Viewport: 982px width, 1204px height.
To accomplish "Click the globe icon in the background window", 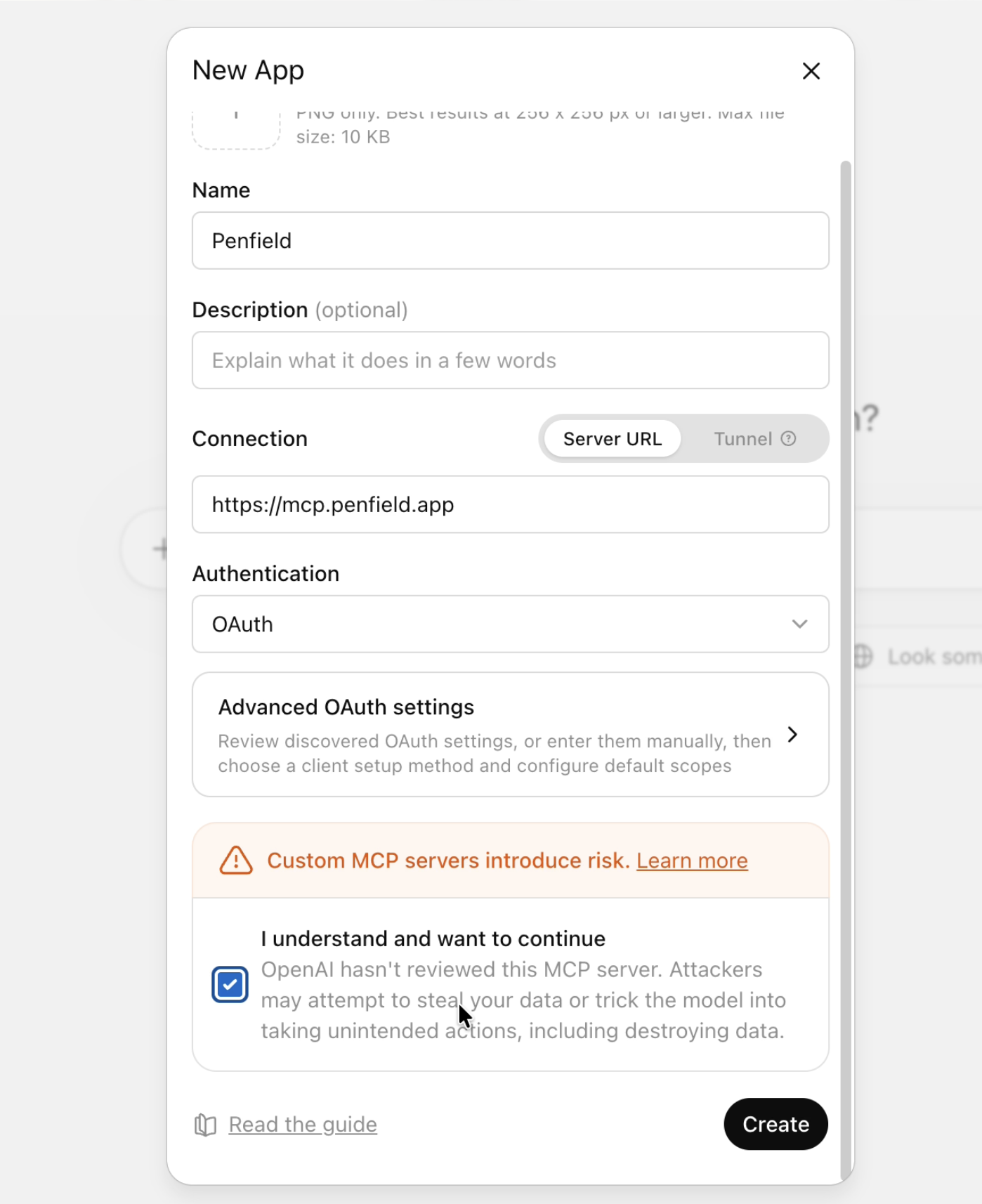I will [x=863, y=657].
